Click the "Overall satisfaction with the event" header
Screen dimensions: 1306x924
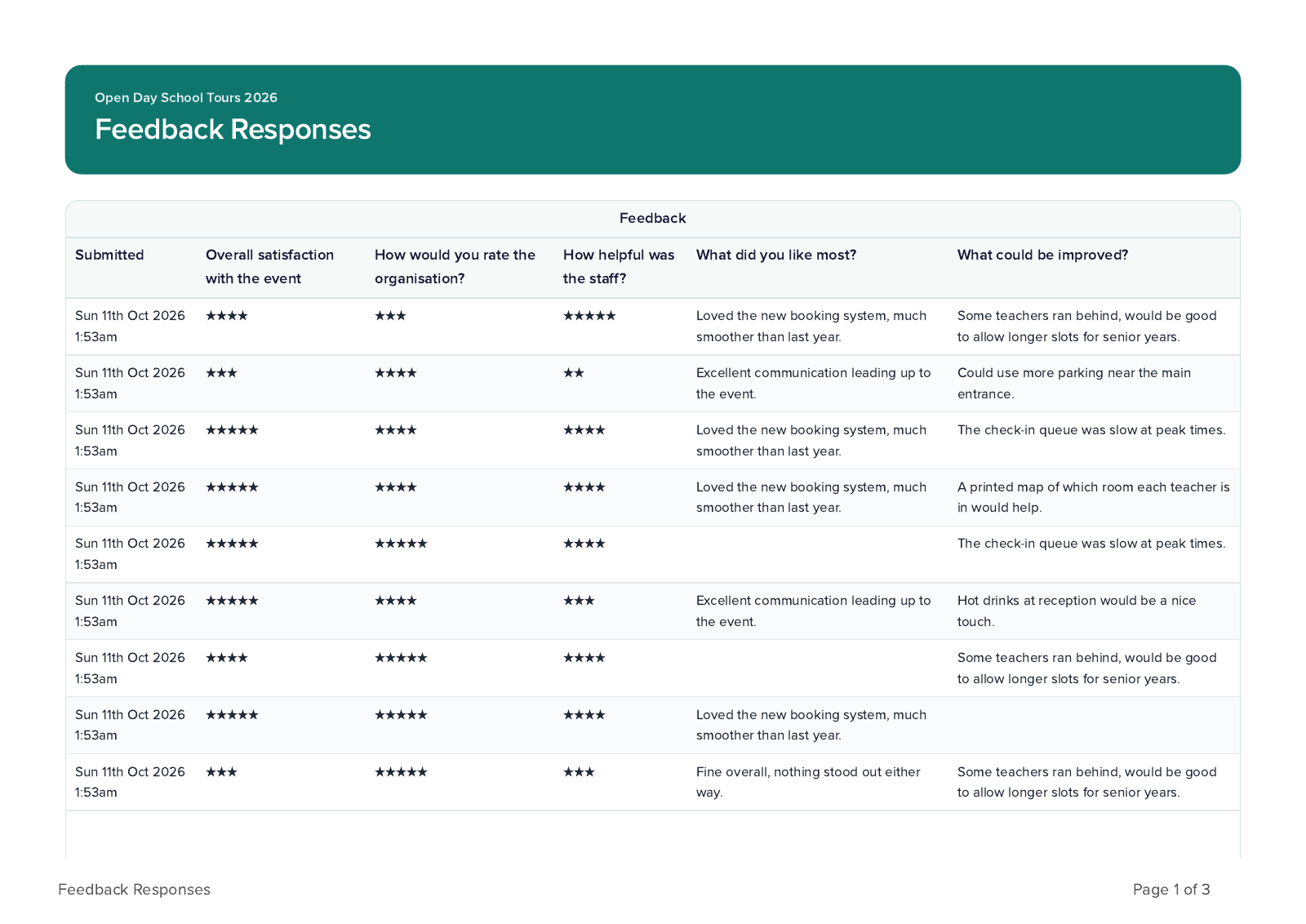(x=269, y=267)
